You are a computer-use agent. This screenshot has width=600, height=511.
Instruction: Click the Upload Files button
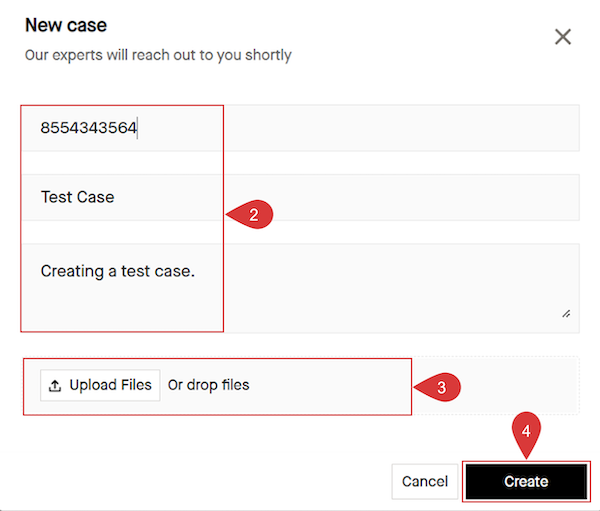tap(100, 385)
